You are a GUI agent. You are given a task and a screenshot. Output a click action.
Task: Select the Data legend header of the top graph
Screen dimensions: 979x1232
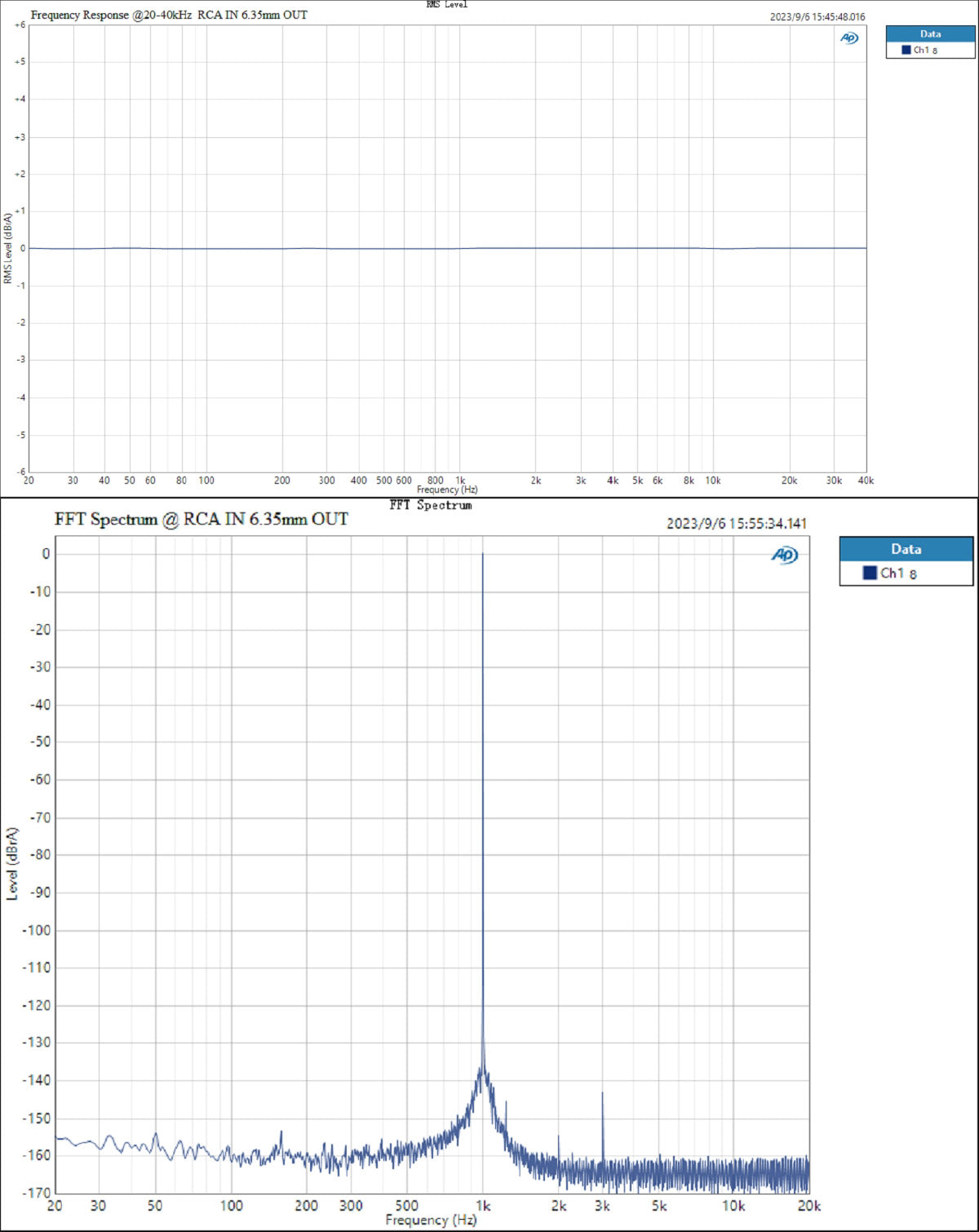[930, 34]
